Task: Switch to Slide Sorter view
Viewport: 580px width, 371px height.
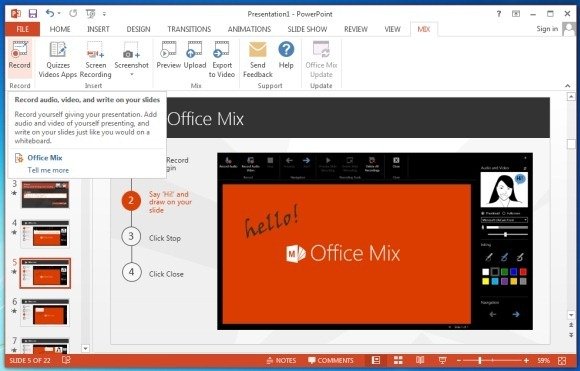Action: (398, 360)
